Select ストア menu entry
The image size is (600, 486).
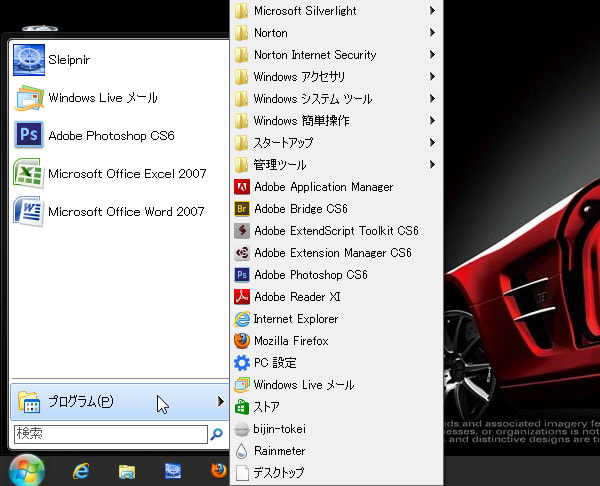pyautogui.click(x=266, y=407)
